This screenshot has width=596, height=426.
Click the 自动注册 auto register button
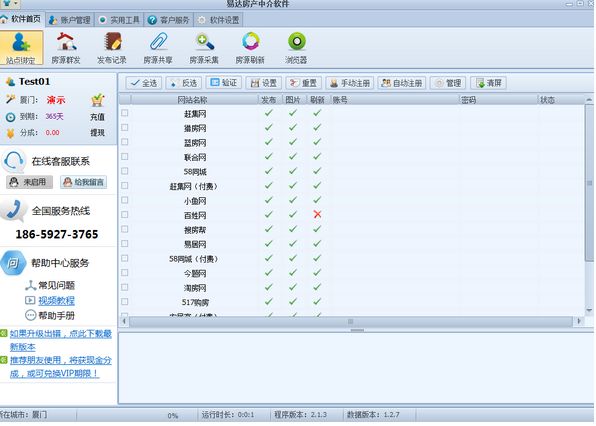point(402,83)
